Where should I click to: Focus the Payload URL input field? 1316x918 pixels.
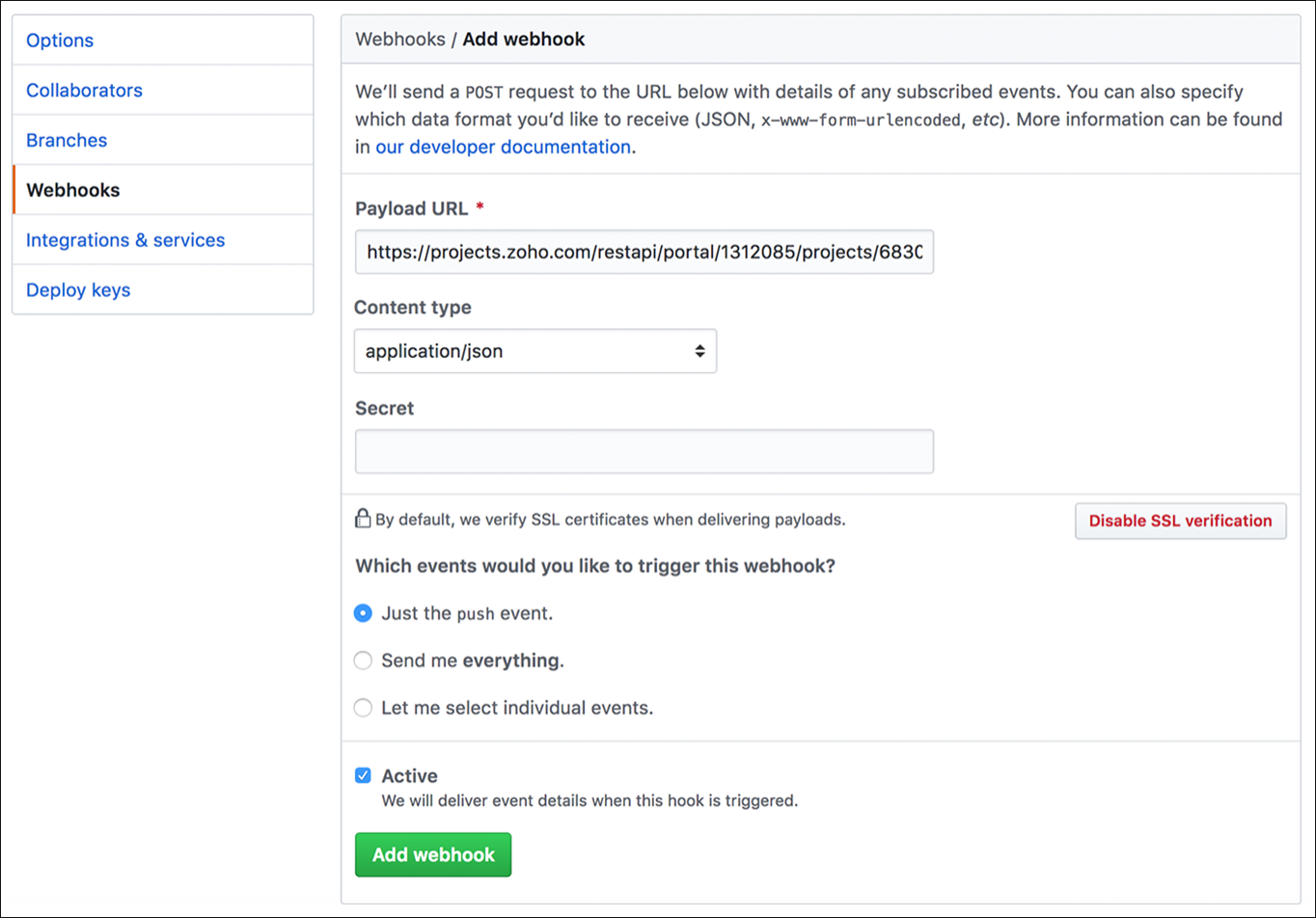click(644, 253)
